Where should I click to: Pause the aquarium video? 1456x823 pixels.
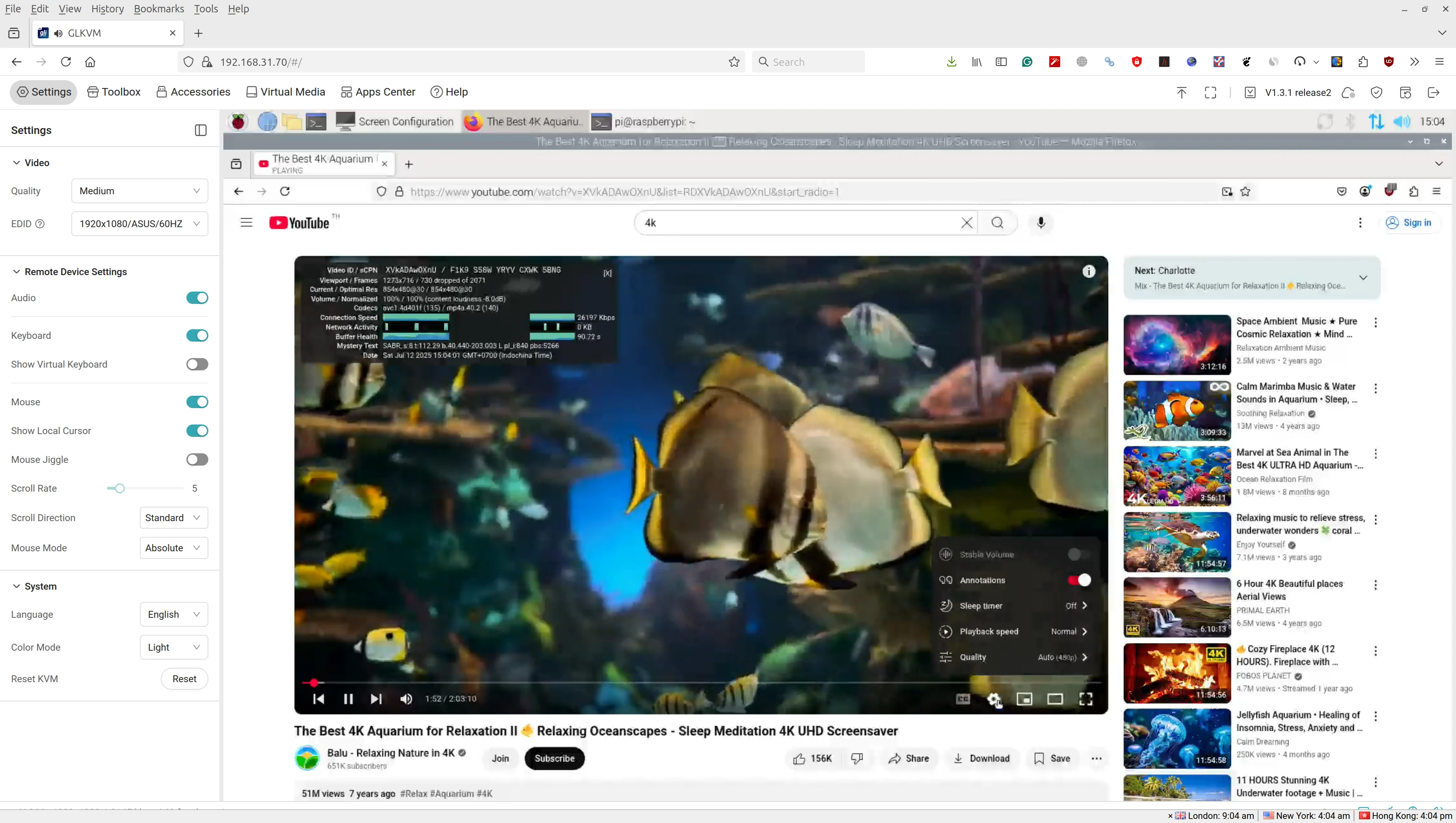pos(348,699)
